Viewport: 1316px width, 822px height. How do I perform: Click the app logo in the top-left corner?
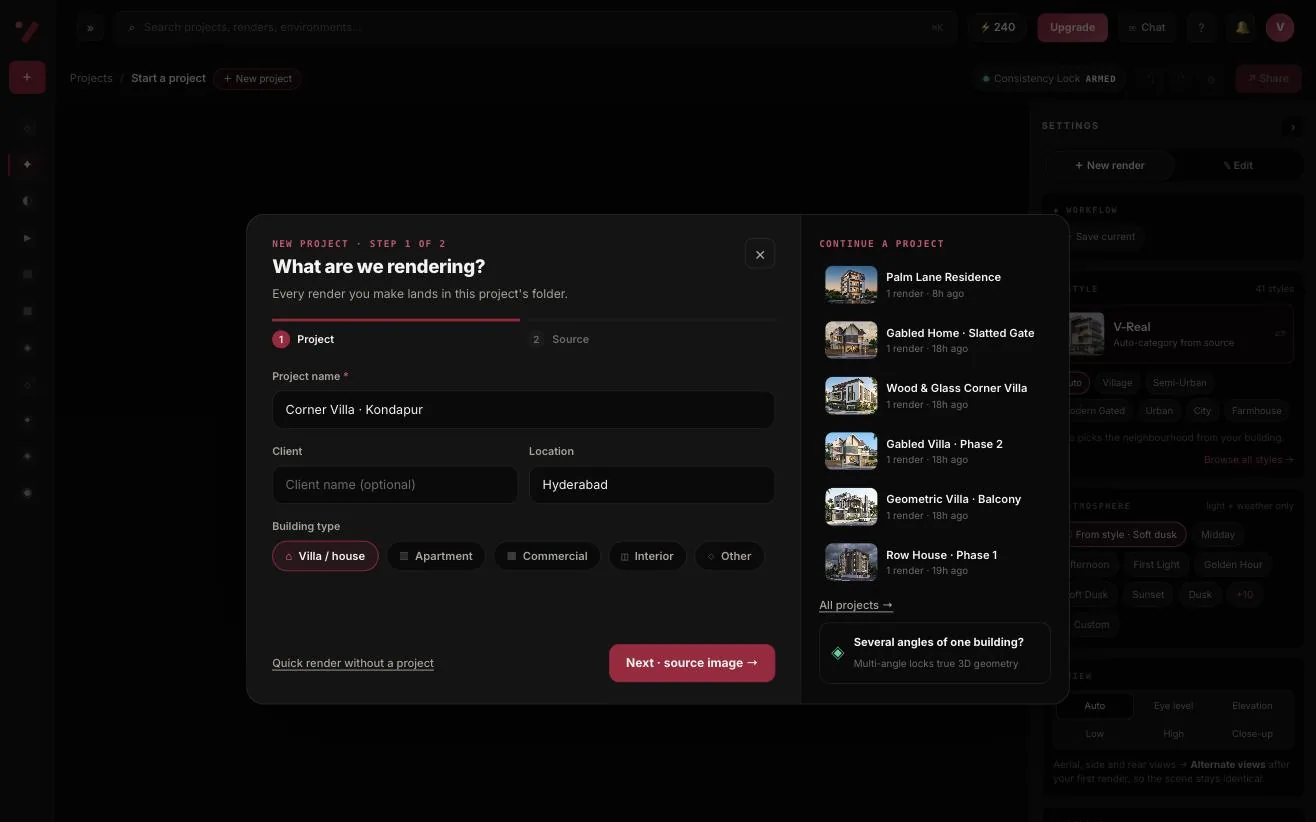click(x=27, y=30)
